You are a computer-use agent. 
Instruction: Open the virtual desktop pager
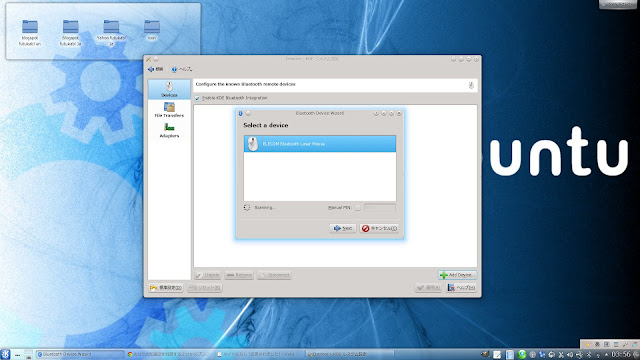click(x=28, y=354)
